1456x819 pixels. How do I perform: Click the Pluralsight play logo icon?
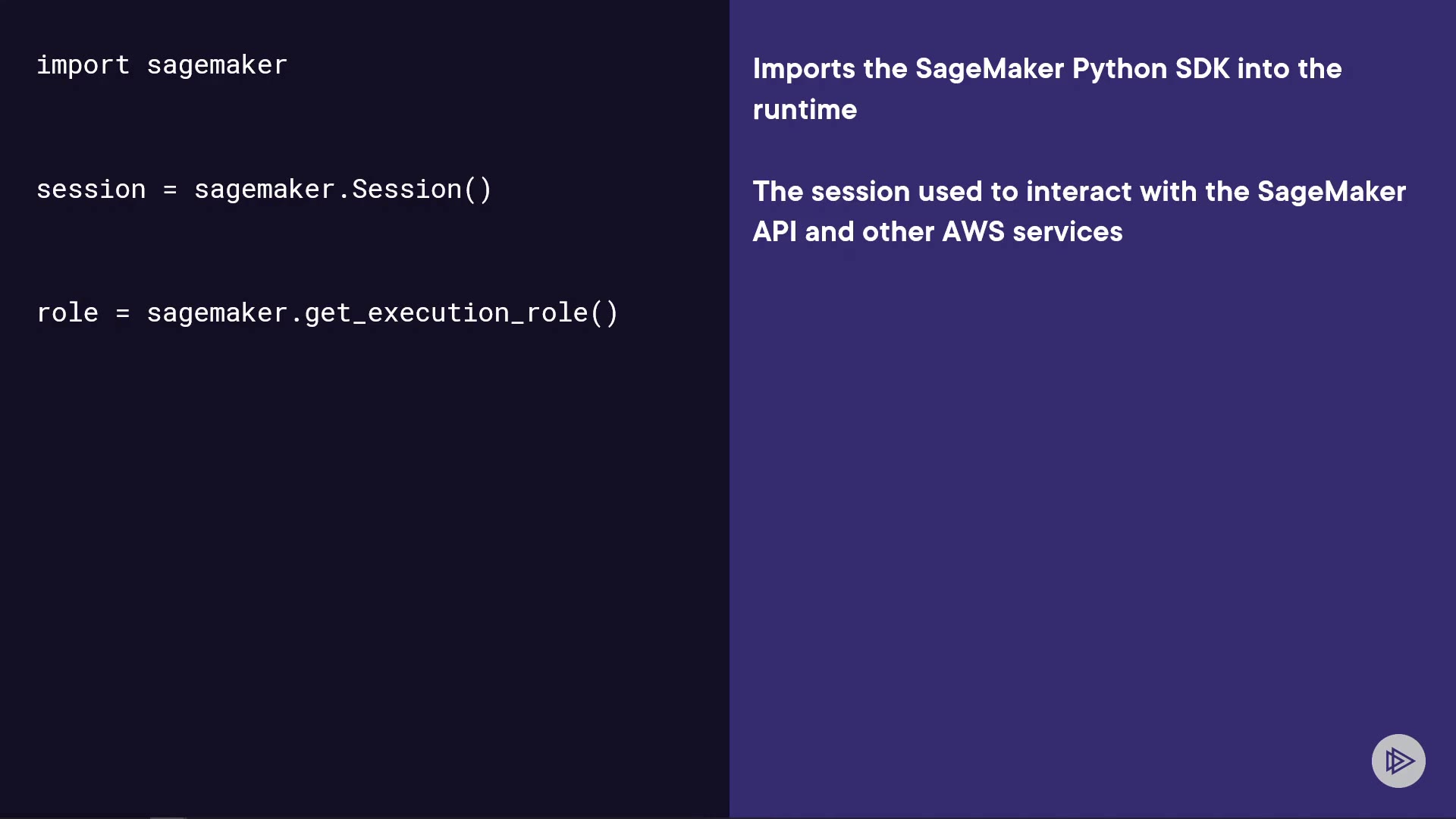tap(1398, 761)
